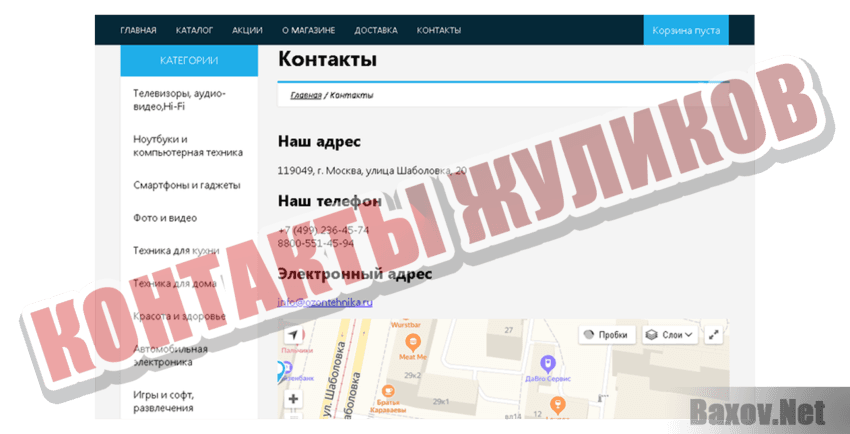Click the info@ozontehnika.ru email link

point(325,302)
